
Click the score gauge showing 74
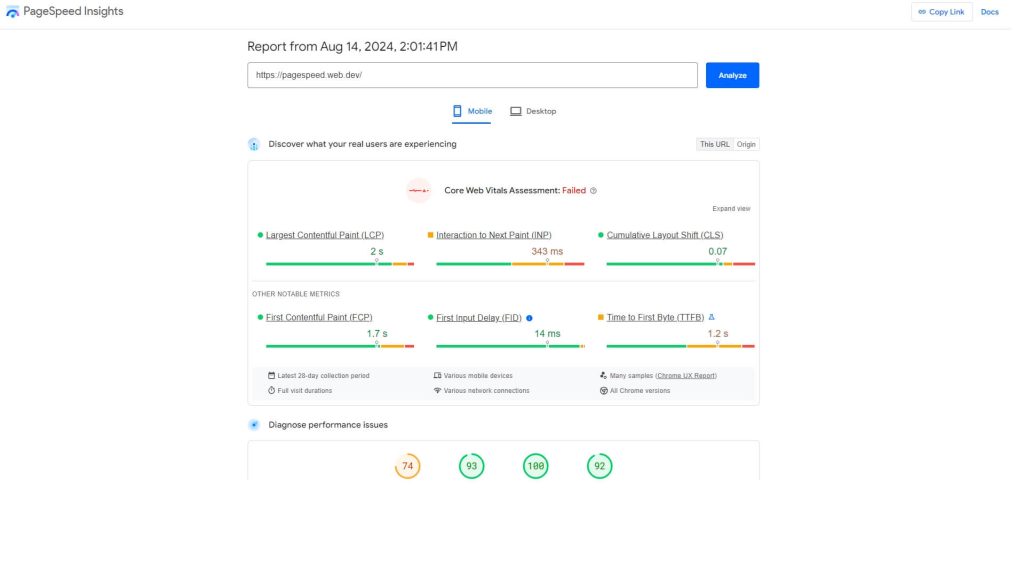pos(408,466)
